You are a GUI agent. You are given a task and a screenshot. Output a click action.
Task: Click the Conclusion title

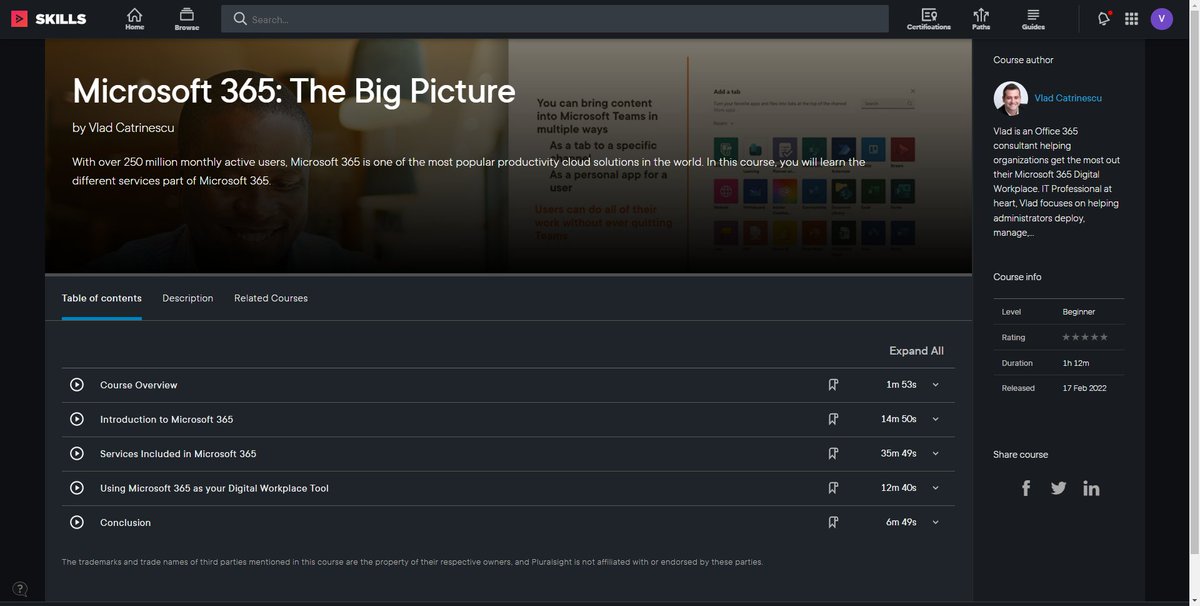coord(125,522)
